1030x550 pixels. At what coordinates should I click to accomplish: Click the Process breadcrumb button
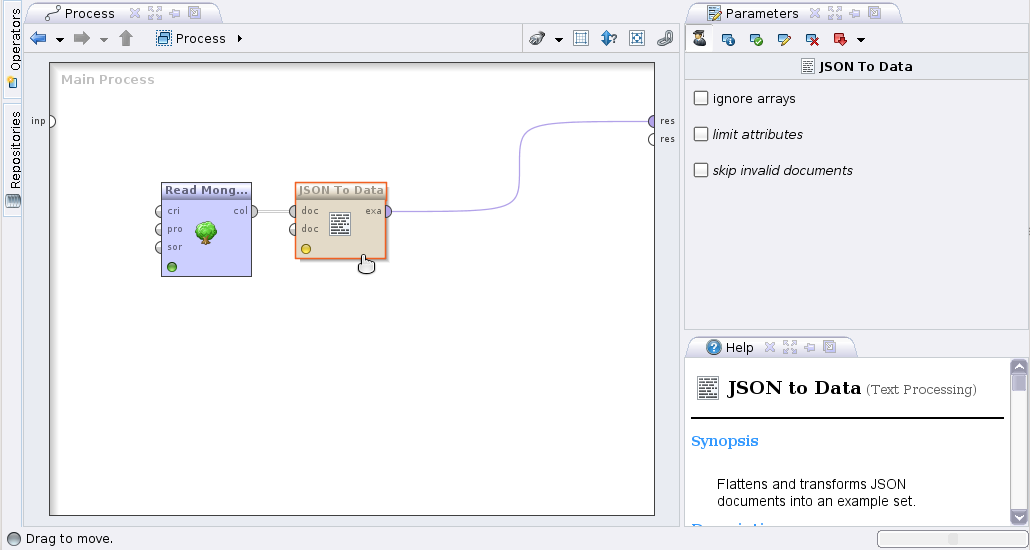pyautogui.click(x=191, y=39)
